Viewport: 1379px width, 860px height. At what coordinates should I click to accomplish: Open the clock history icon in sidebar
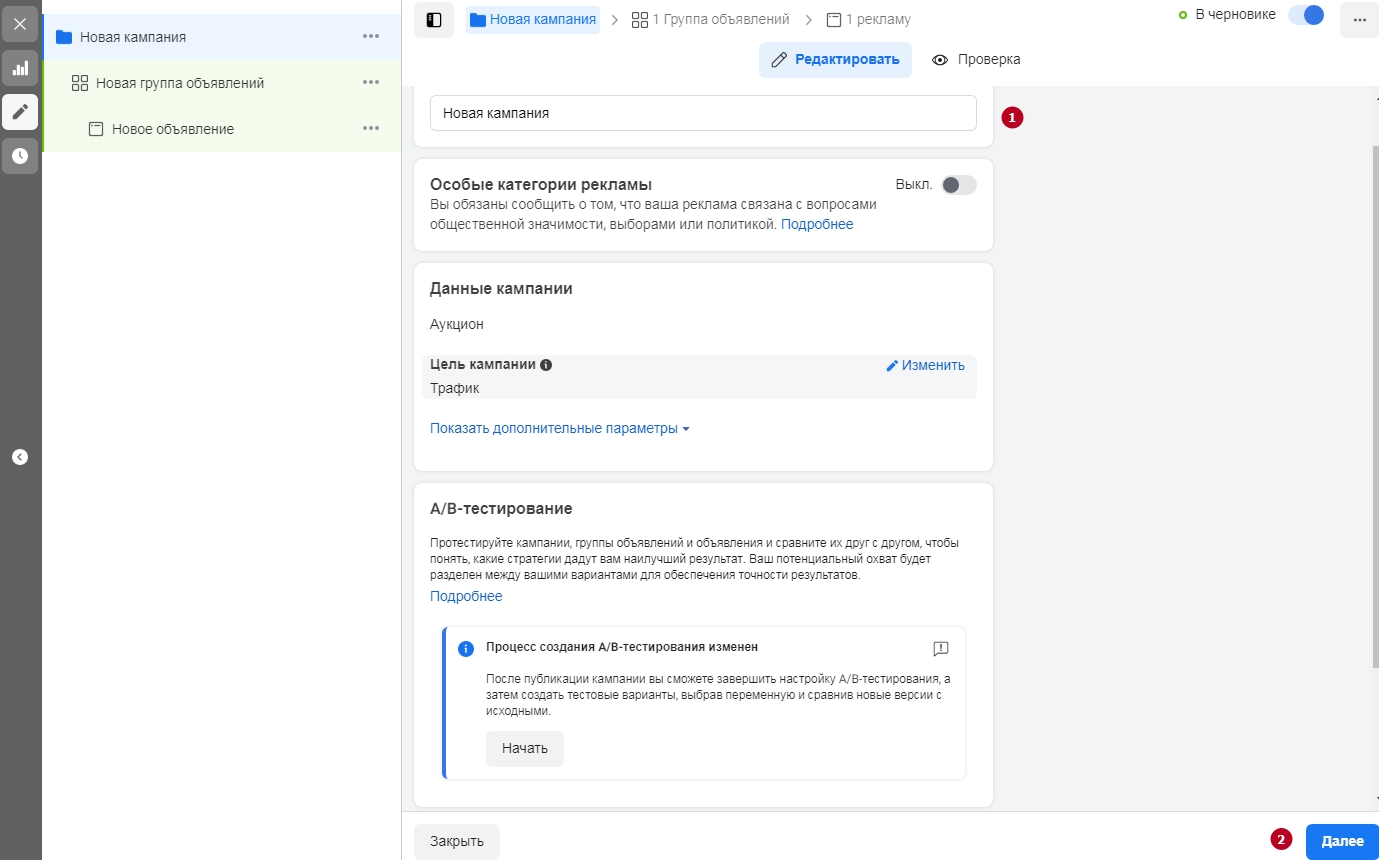(20, 156)
